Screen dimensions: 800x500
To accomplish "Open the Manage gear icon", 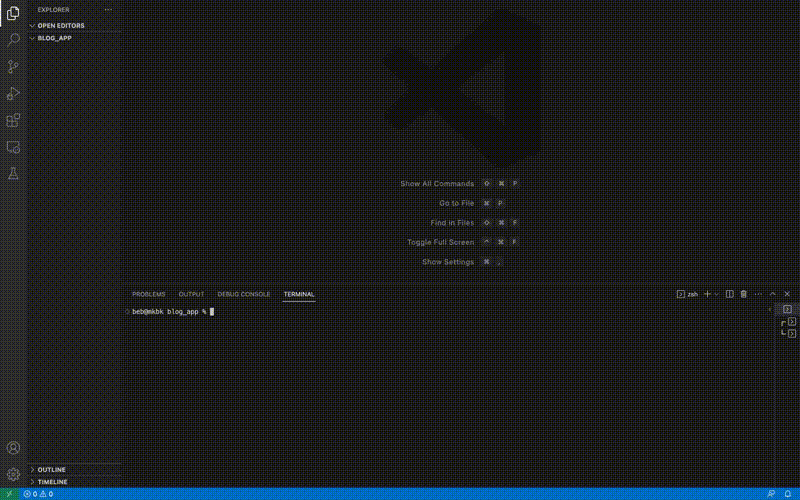I will pyautogui.click(x=13, y=474).
